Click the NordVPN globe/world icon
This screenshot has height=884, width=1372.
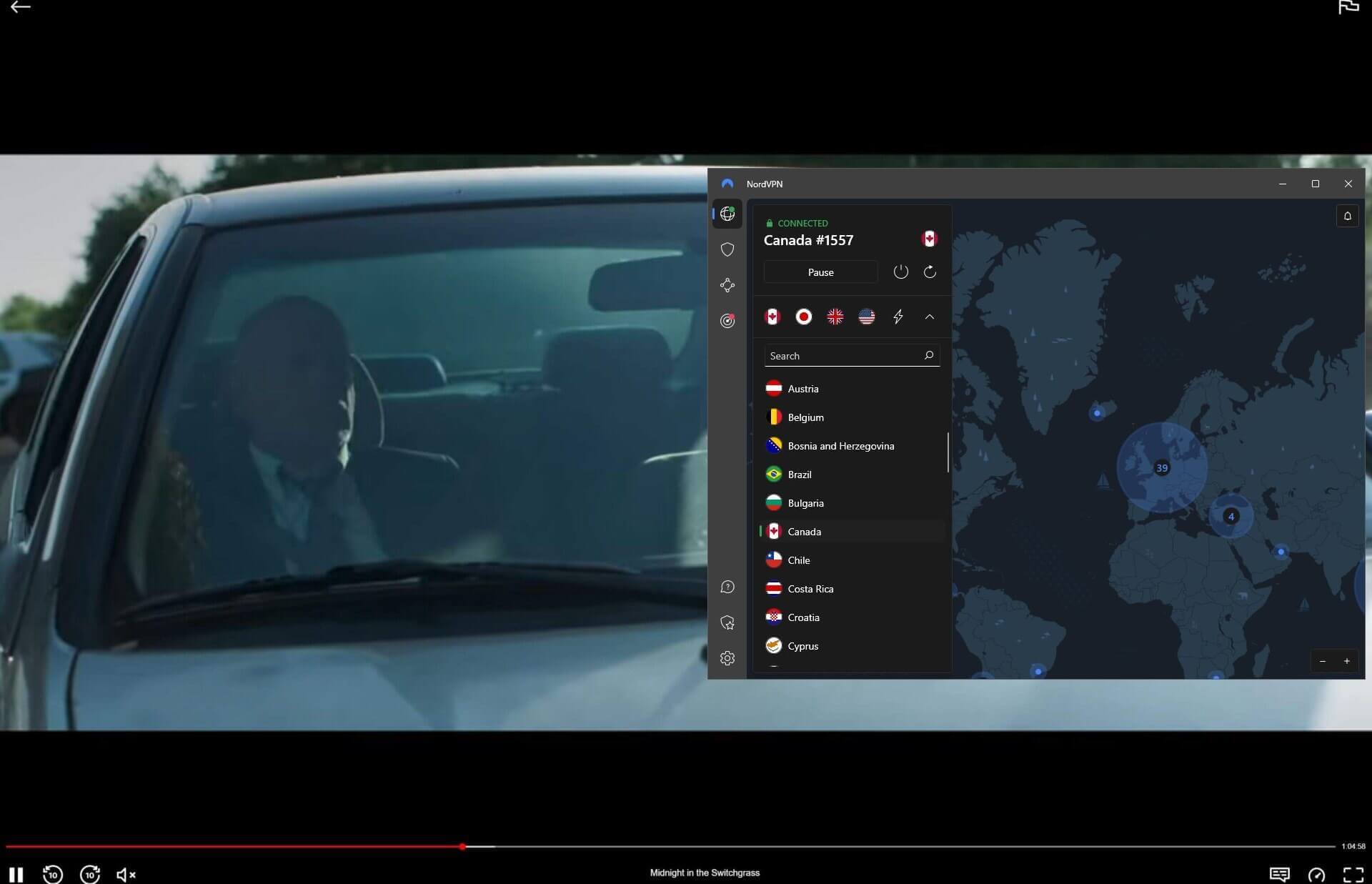click(x=727, y=213)
